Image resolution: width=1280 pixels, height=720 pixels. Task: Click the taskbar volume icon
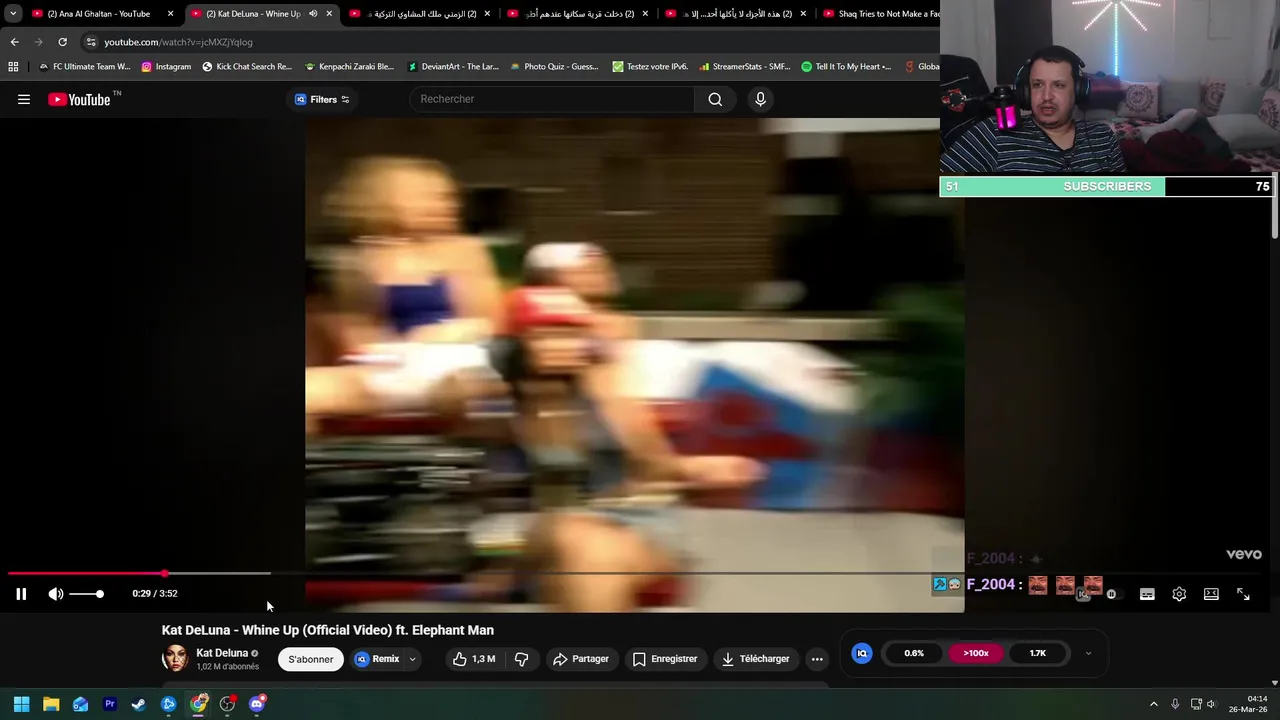click(x=1211, y=704)
